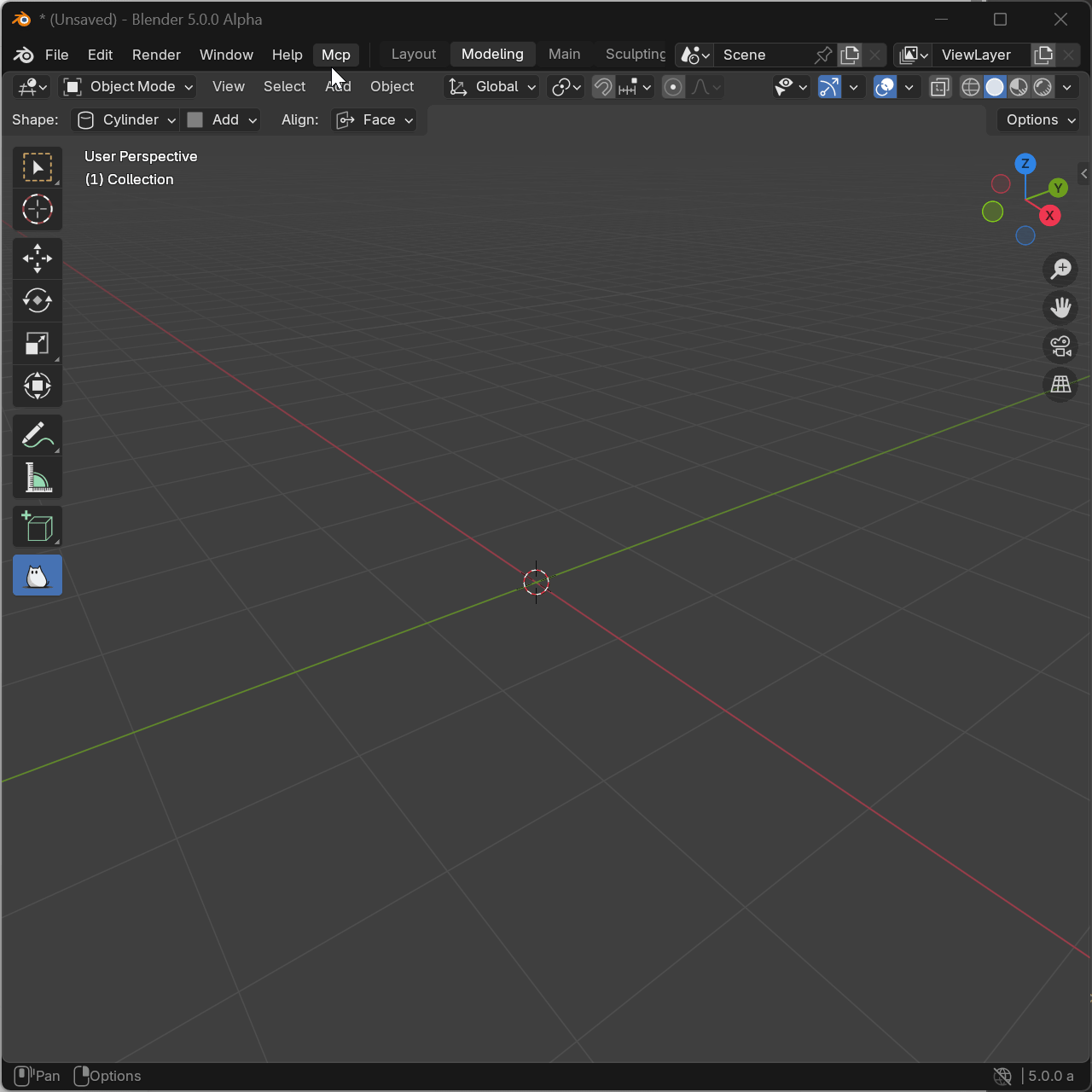The height and width of the screenshot is (1092, 1092).
Task: Open the Object menu in header
Action: 392,87
